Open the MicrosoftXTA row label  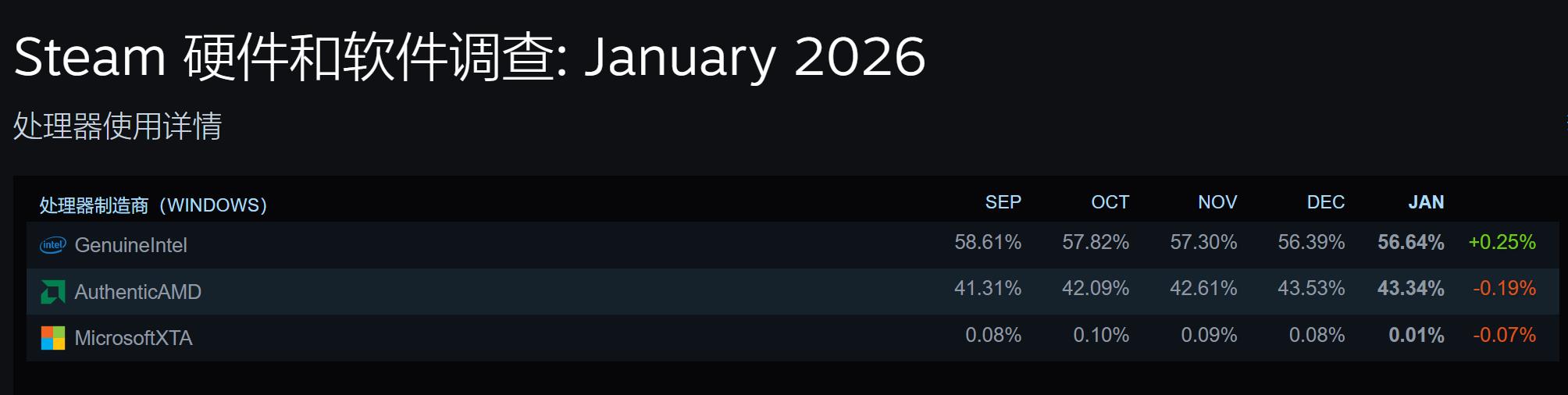click(133, 338)
